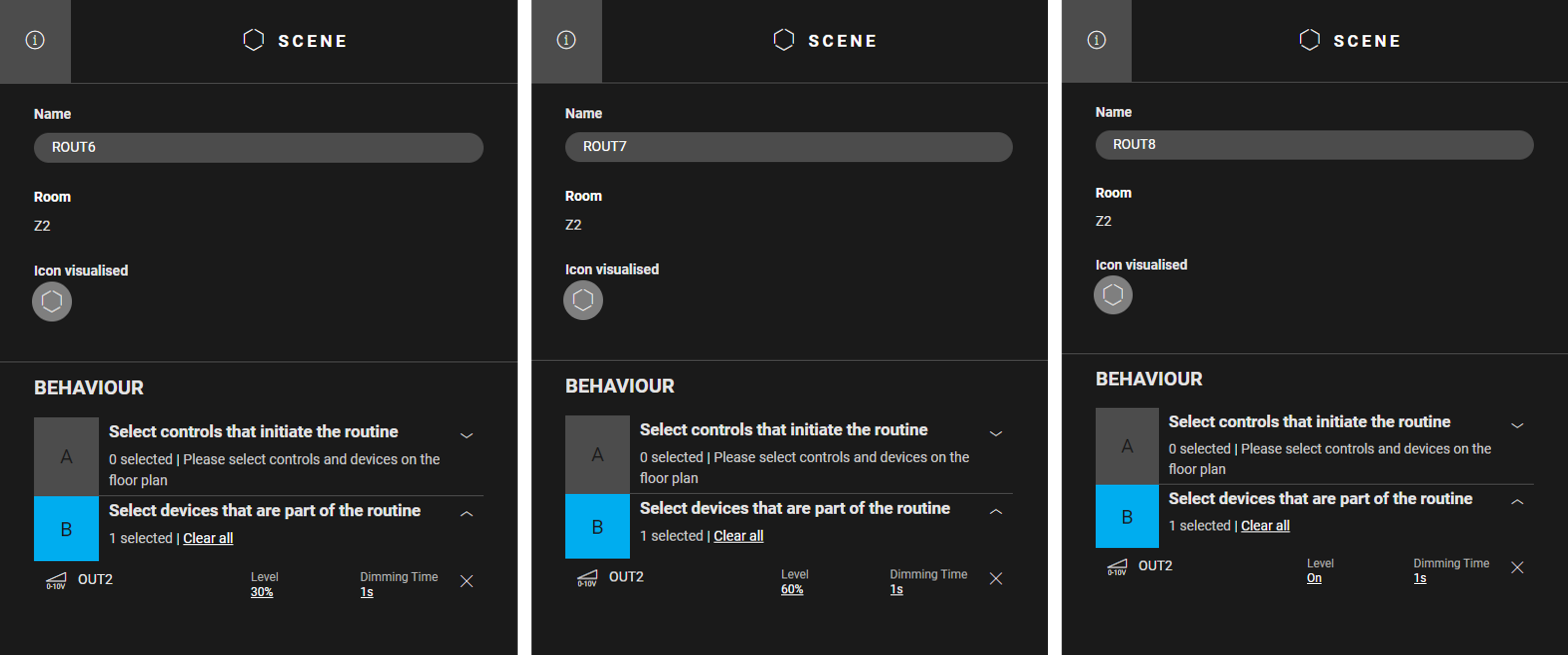Screen dimensions: 1568x655
Task: Click the Z2 room value in ROUT8 panel
Action: pos(1104,221)
